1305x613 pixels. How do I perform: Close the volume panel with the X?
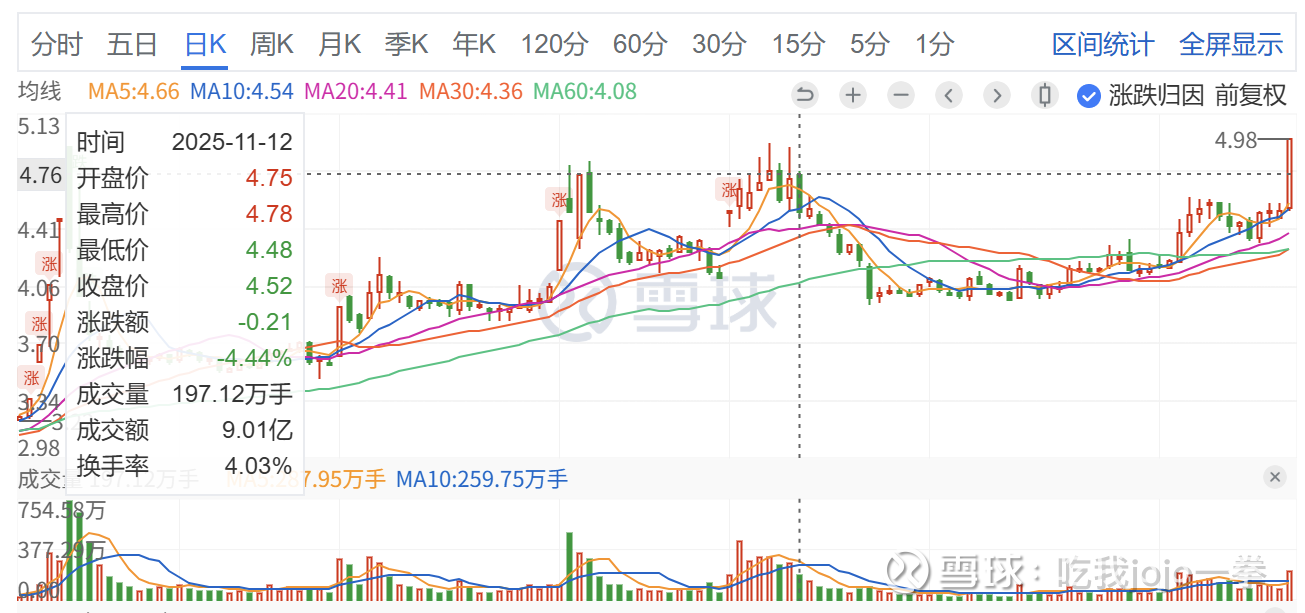click(x=1275, y=477)
